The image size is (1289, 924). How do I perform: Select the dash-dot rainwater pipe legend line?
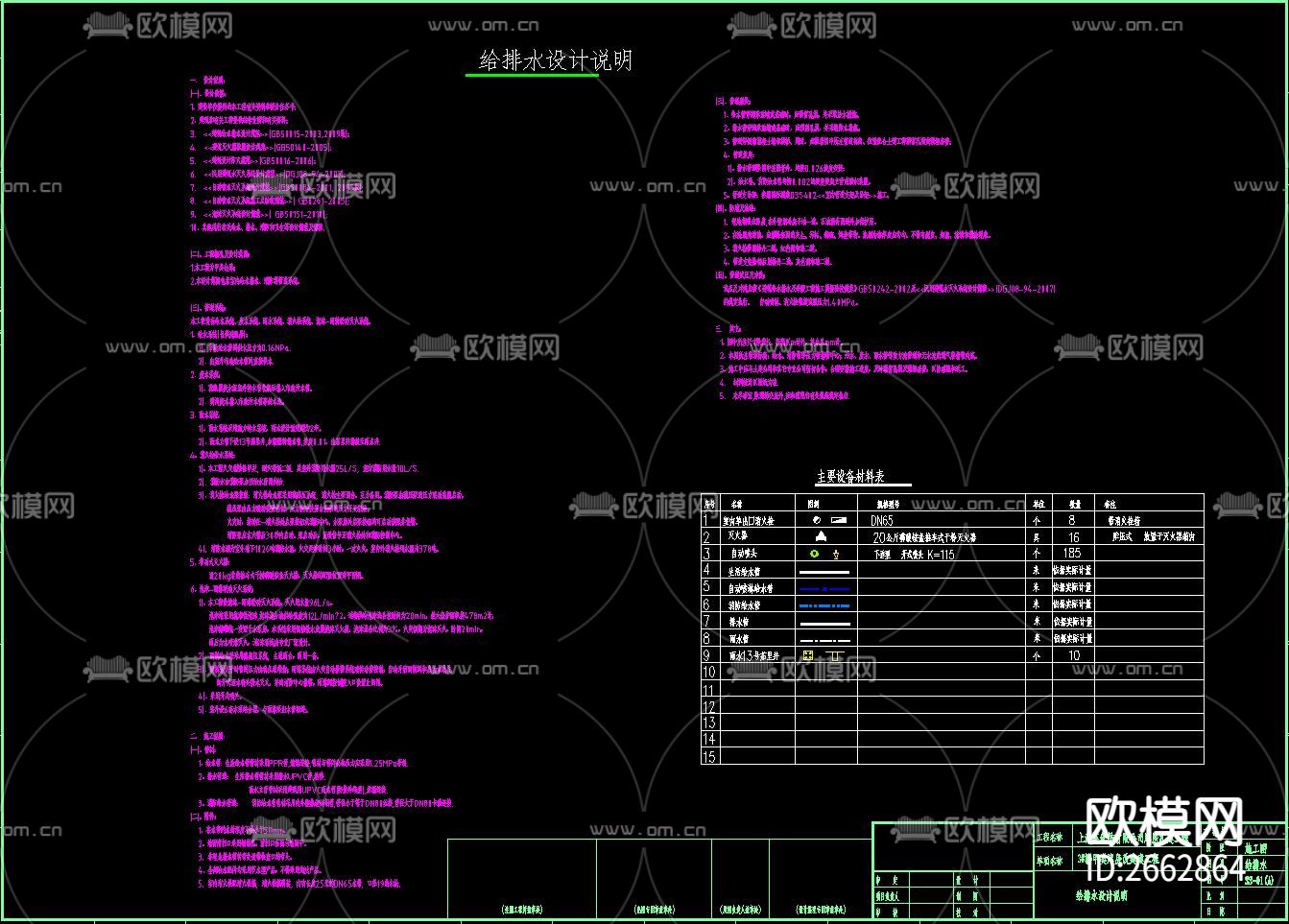click(825, 639)
